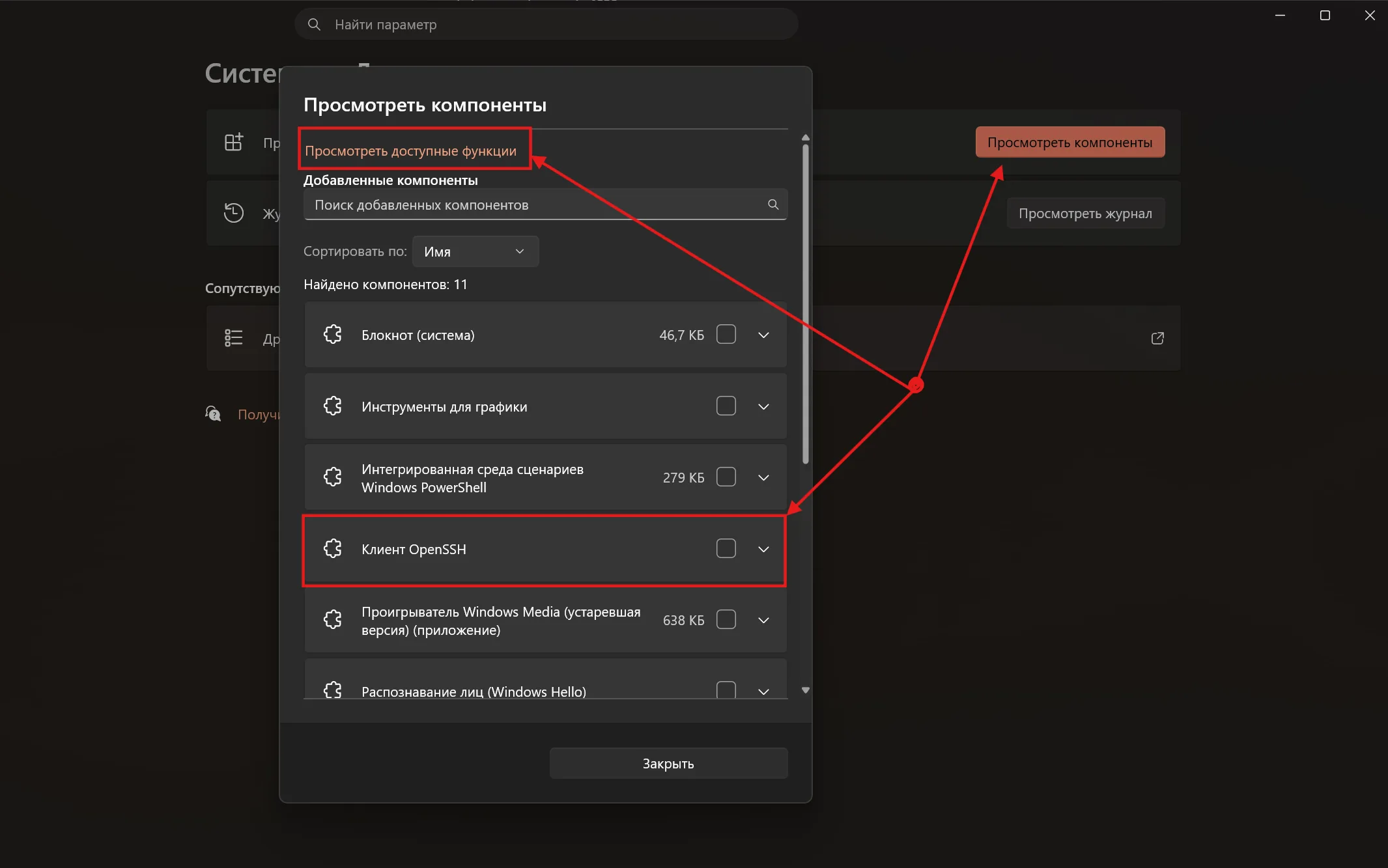The height and width of the screenshot is (868, 1388).
Task: Expand the Инструменты для графики chevron
Action: [x=764, y=406]
